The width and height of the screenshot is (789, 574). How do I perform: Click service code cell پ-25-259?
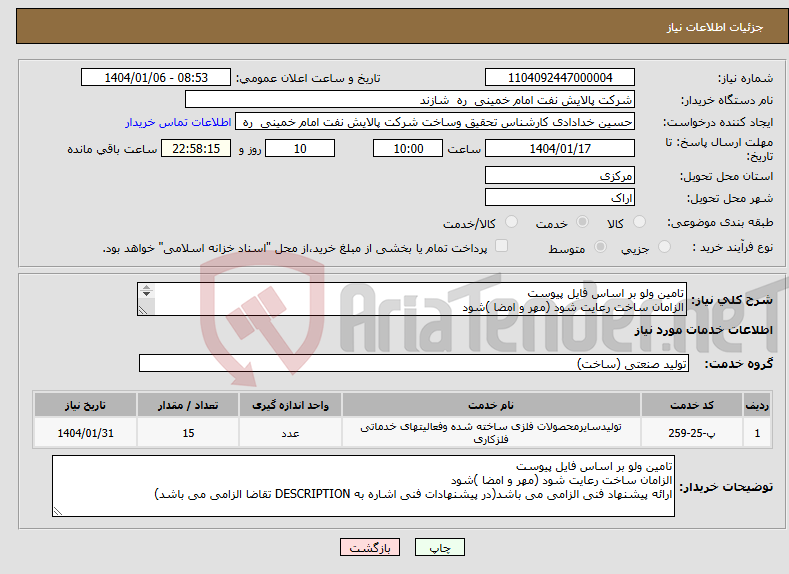click(692, 433)
